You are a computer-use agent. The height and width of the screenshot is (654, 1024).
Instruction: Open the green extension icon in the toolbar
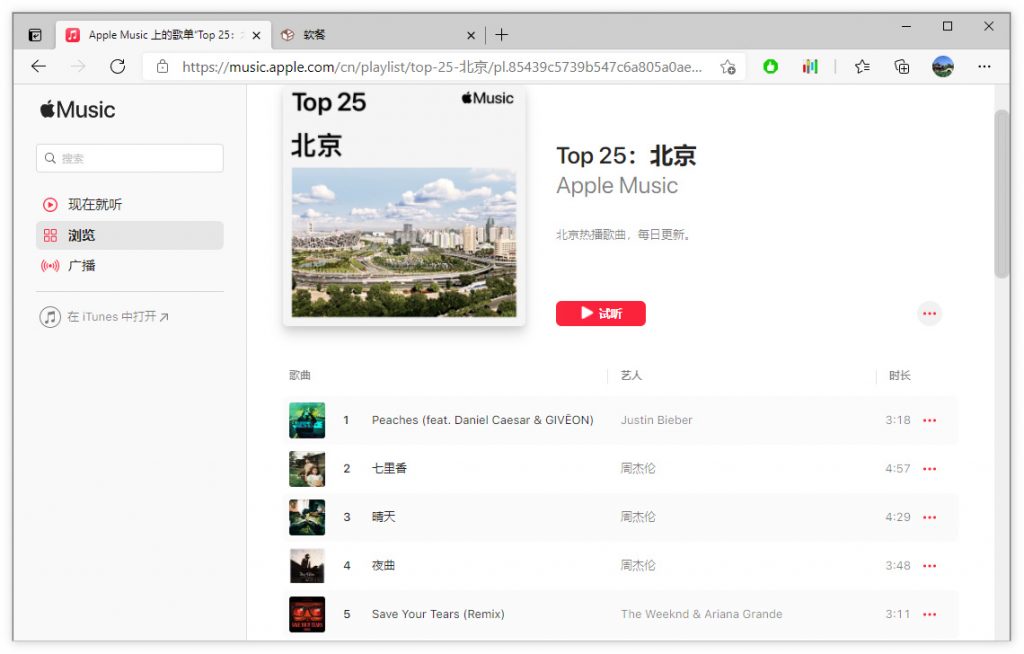770,67
